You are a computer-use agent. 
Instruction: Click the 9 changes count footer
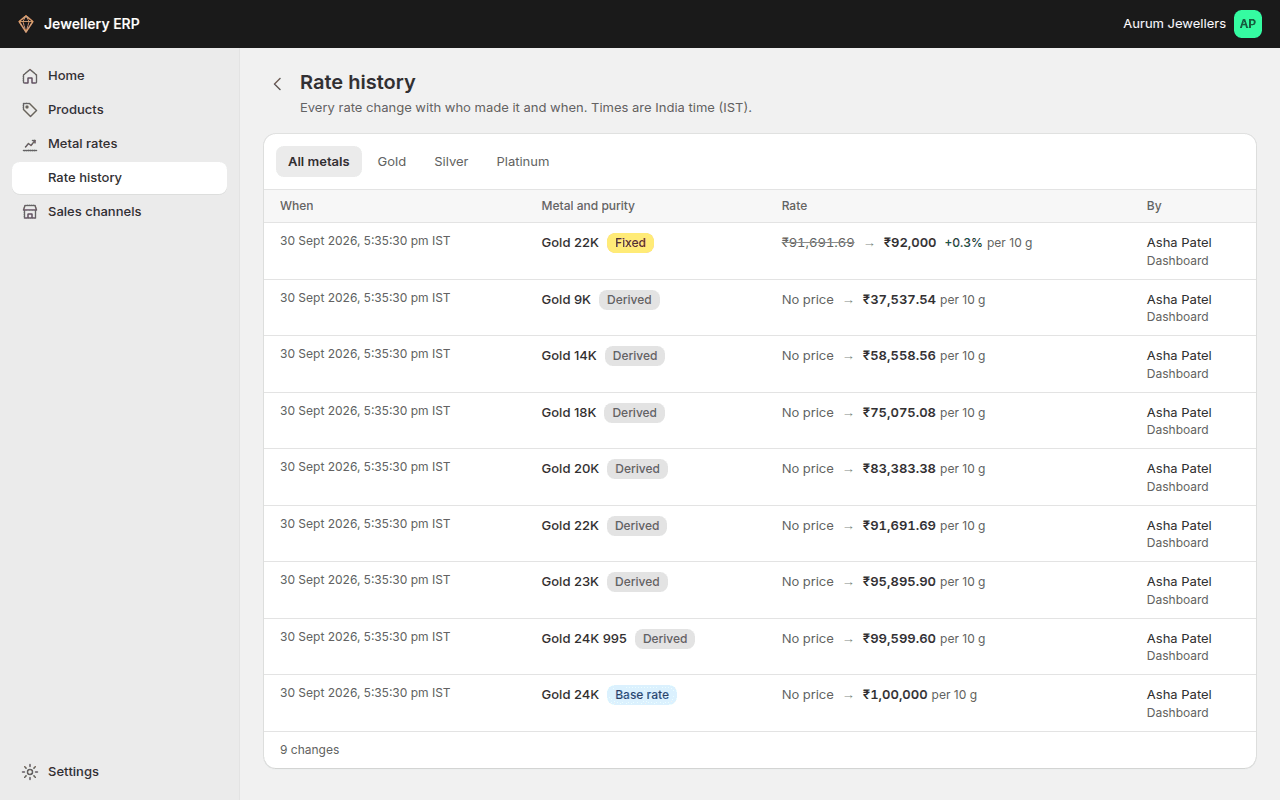310,750
